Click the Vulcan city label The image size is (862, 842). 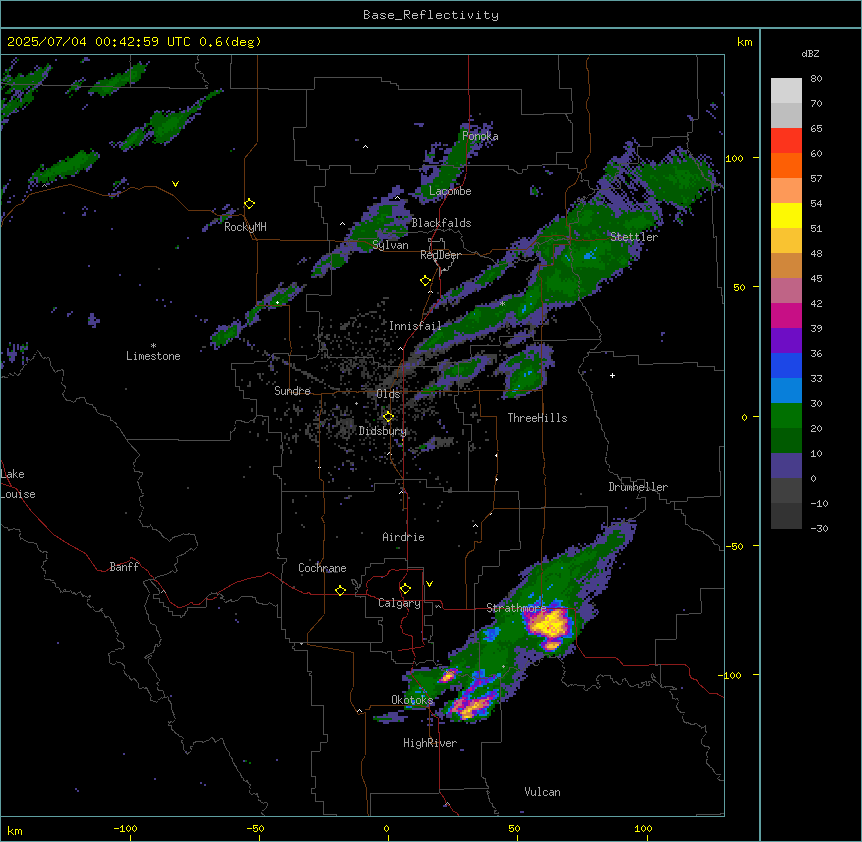pyautogui.click(x=543, y=792)
